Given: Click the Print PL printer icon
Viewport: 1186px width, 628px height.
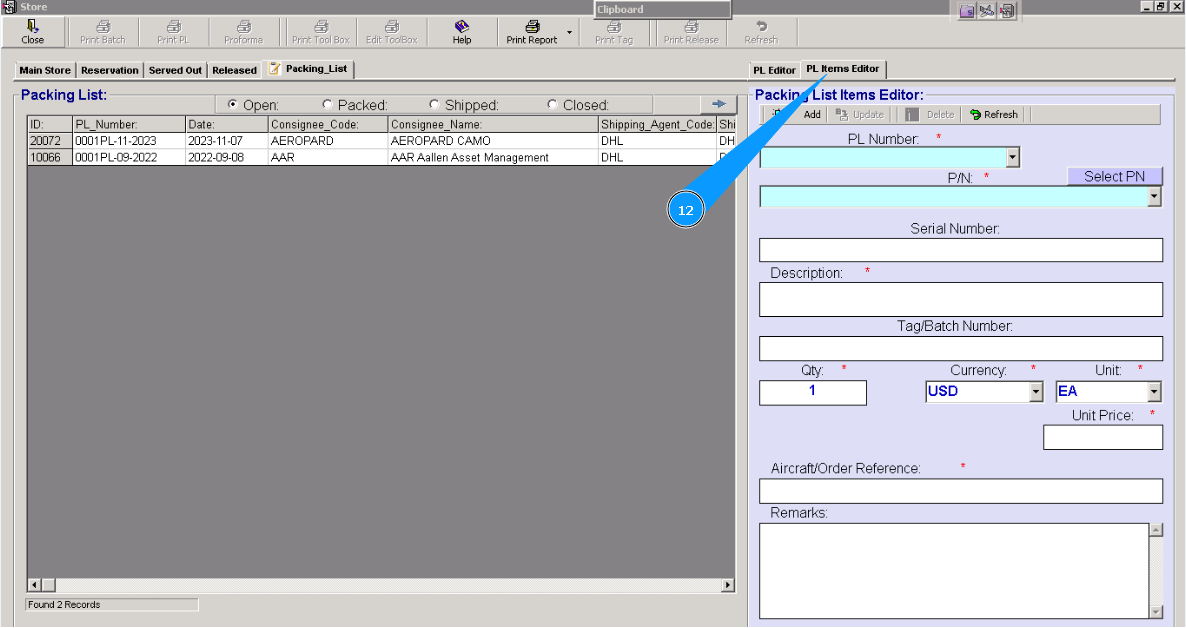Looking at the screenshot, I should [x=173, y=26].
